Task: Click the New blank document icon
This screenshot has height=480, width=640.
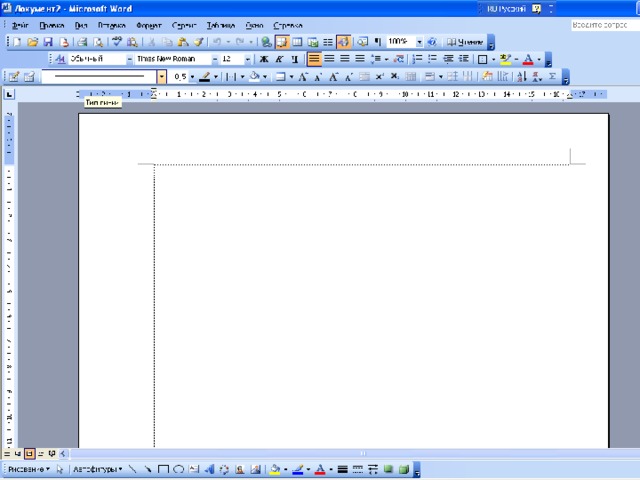Action: coord(17,42)
